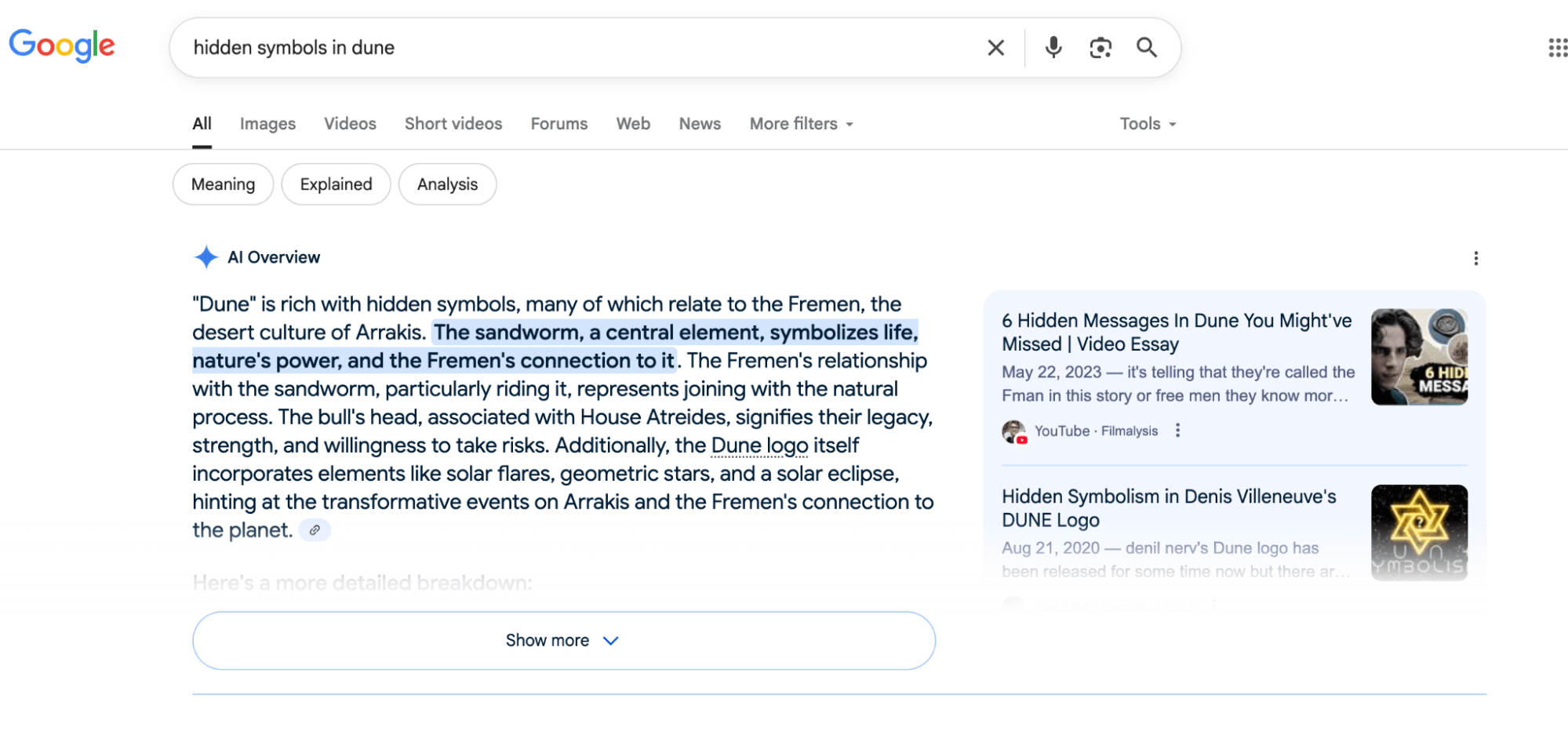Click the magnifying glass search icon
1568x731 pixels.
click(1146, 48)
